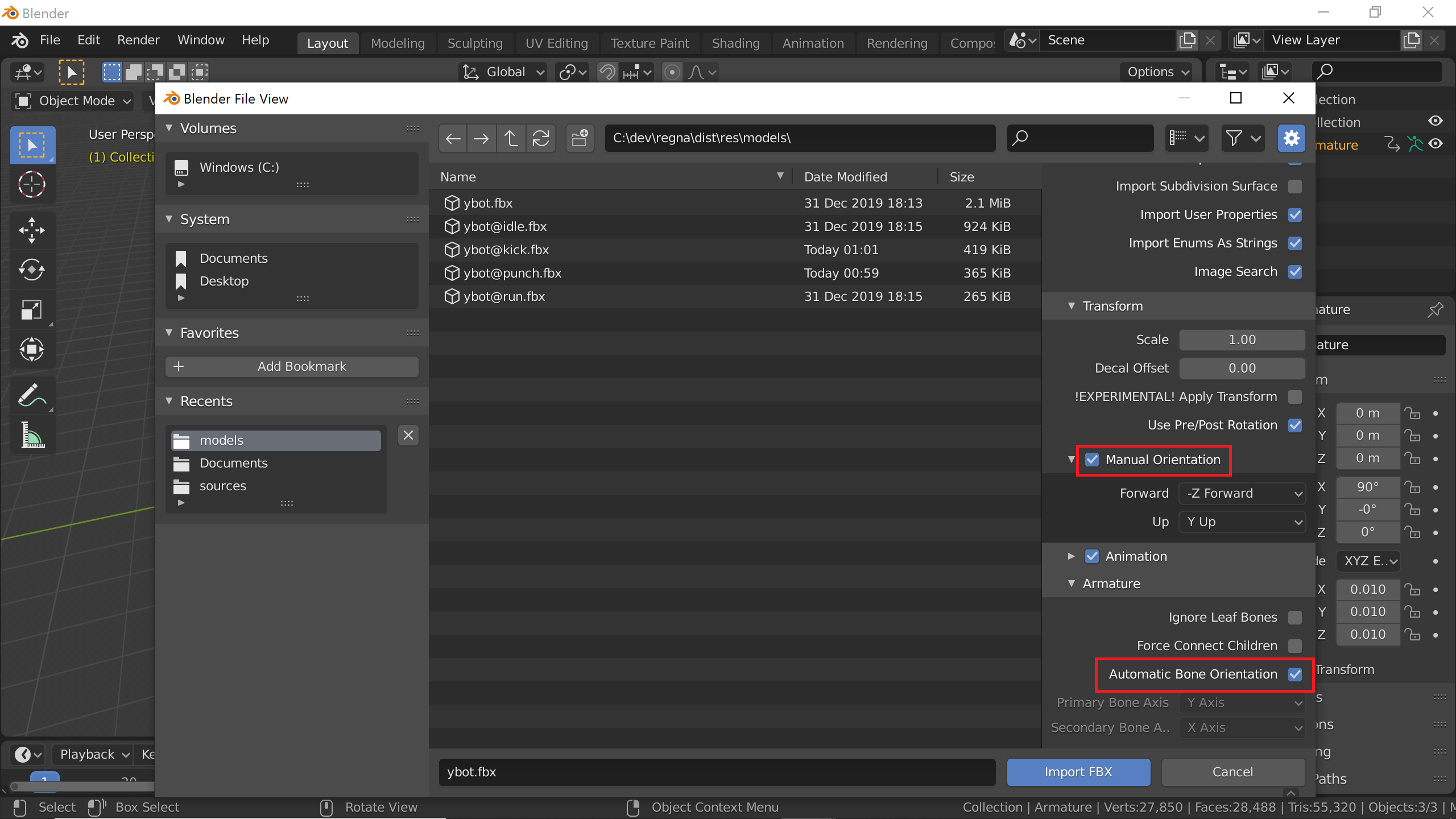Open the display mode dropdown
The image size is (1456, 819).
pyautogui.click(x=1186, y=138)
